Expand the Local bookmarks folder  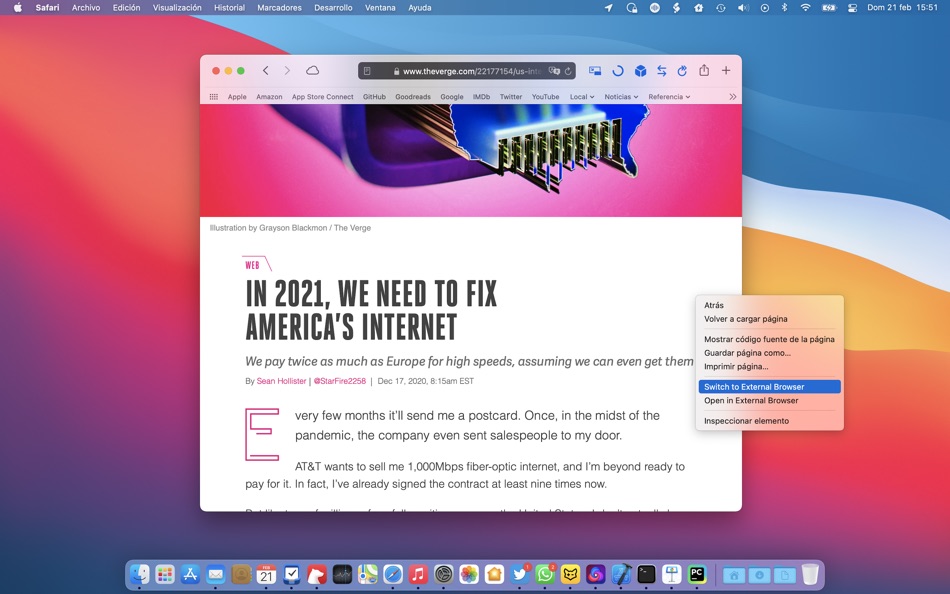pos(582,97)
